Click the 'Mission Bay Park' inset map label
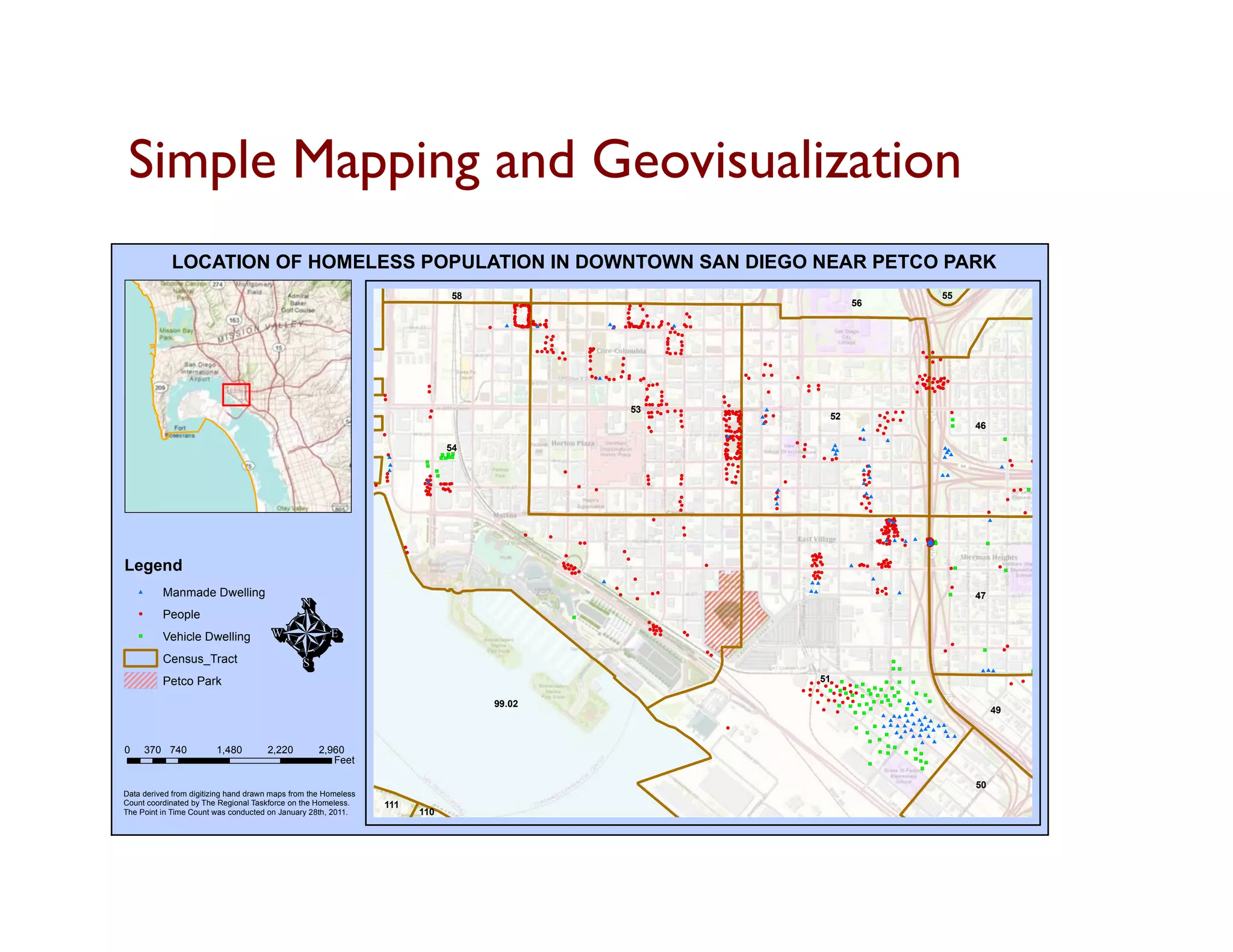Image resolution: width=1233 pixels, height=952 pixels. point(176,334)
